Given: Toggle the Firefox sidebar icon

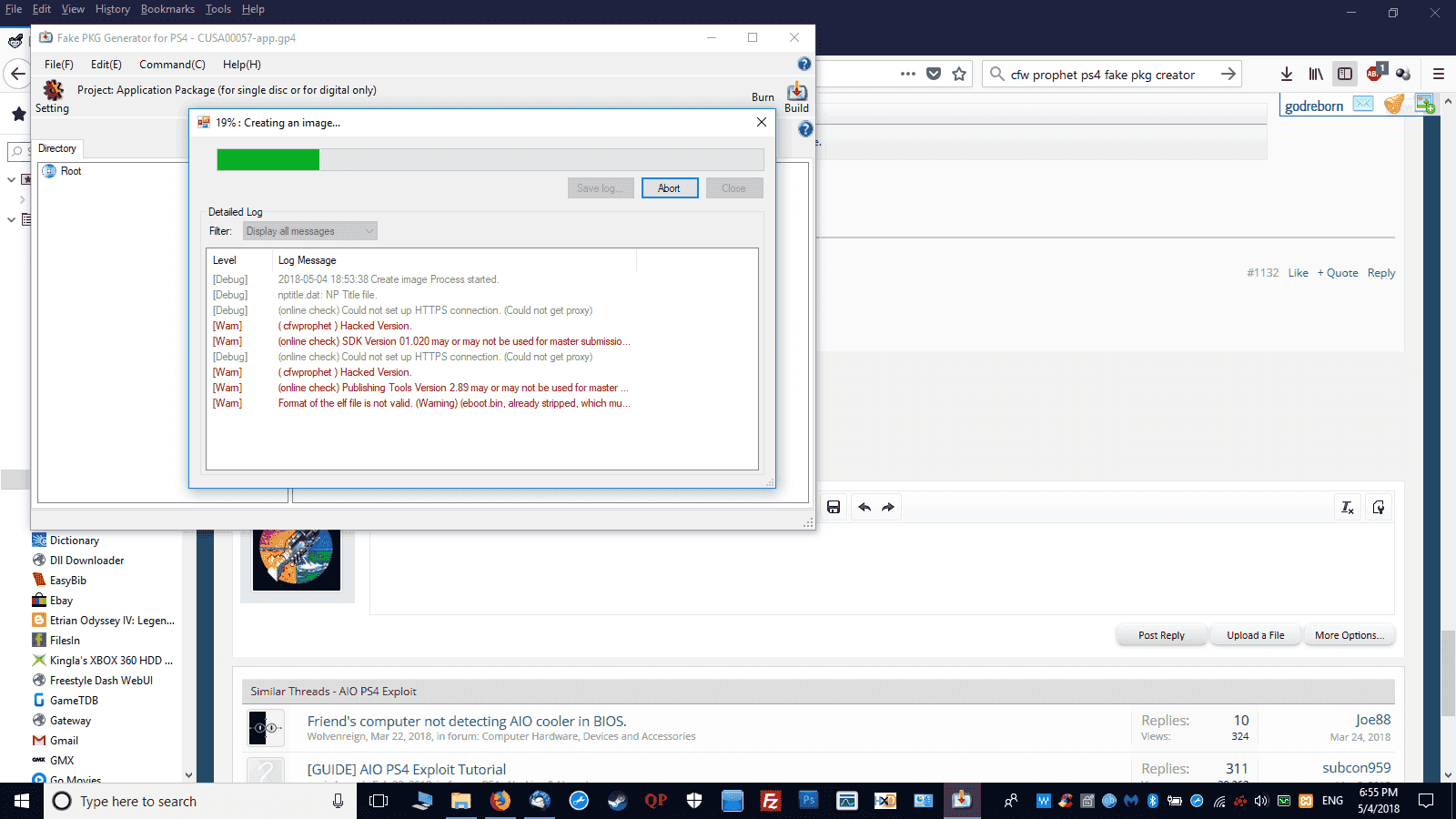Looking at the screenshot, I should pos(1345,74).
